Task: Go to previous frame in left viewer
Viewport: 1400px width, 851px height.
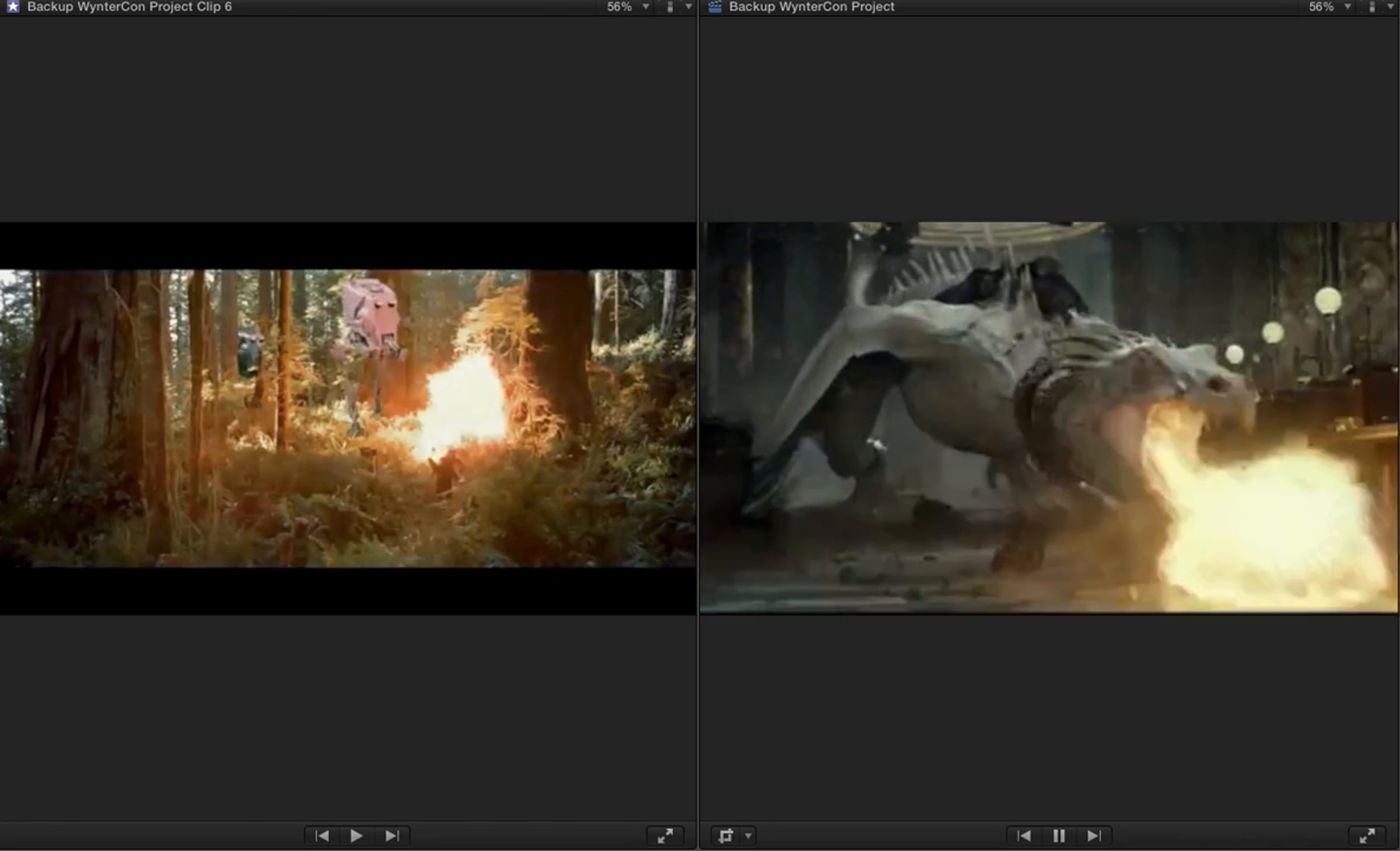Action: [x=321, y=836]
